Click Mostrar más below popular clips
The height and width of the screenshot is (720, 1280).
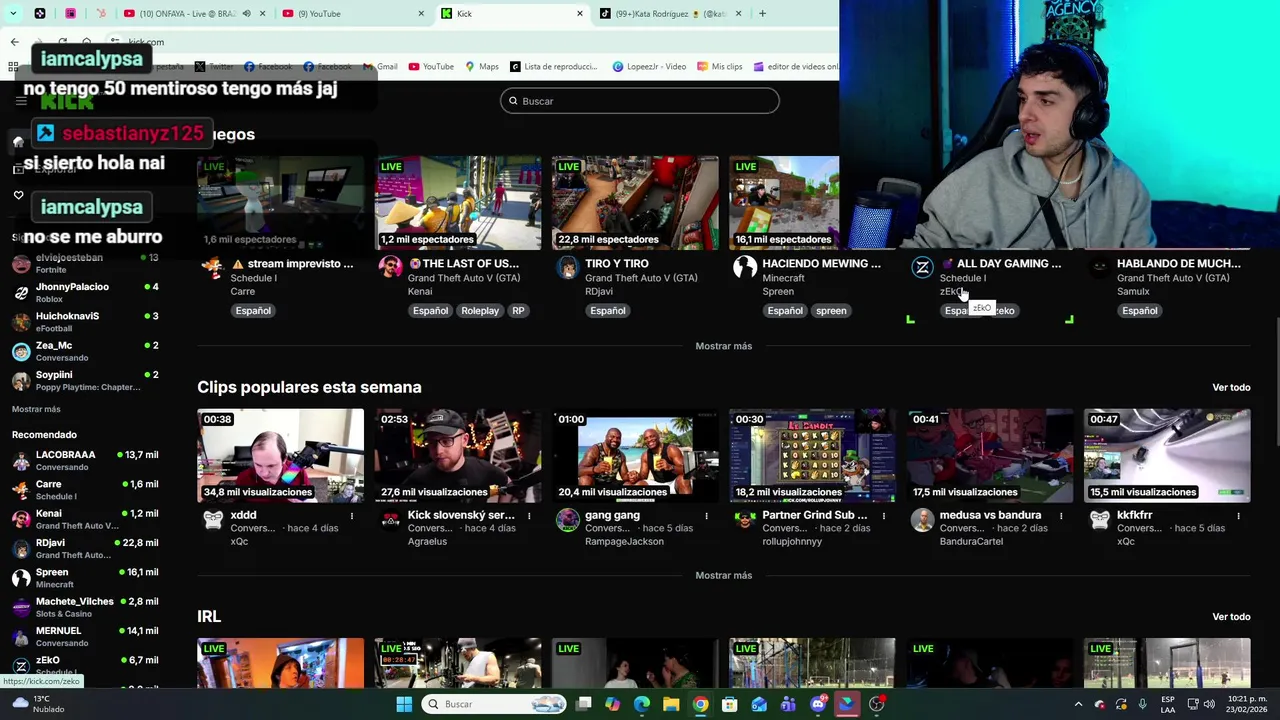723,576
